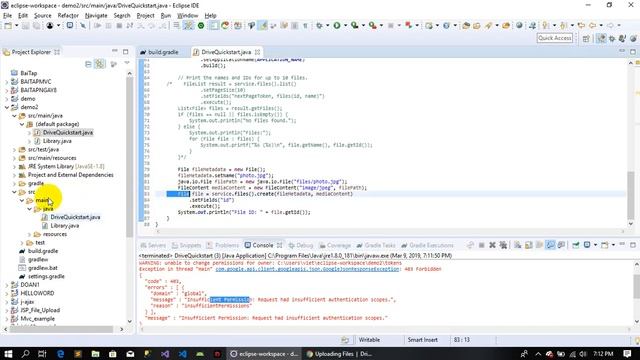Toggle Block Selection Mode in toolbar
Screen dimensions: 640x360
[294, 26]
